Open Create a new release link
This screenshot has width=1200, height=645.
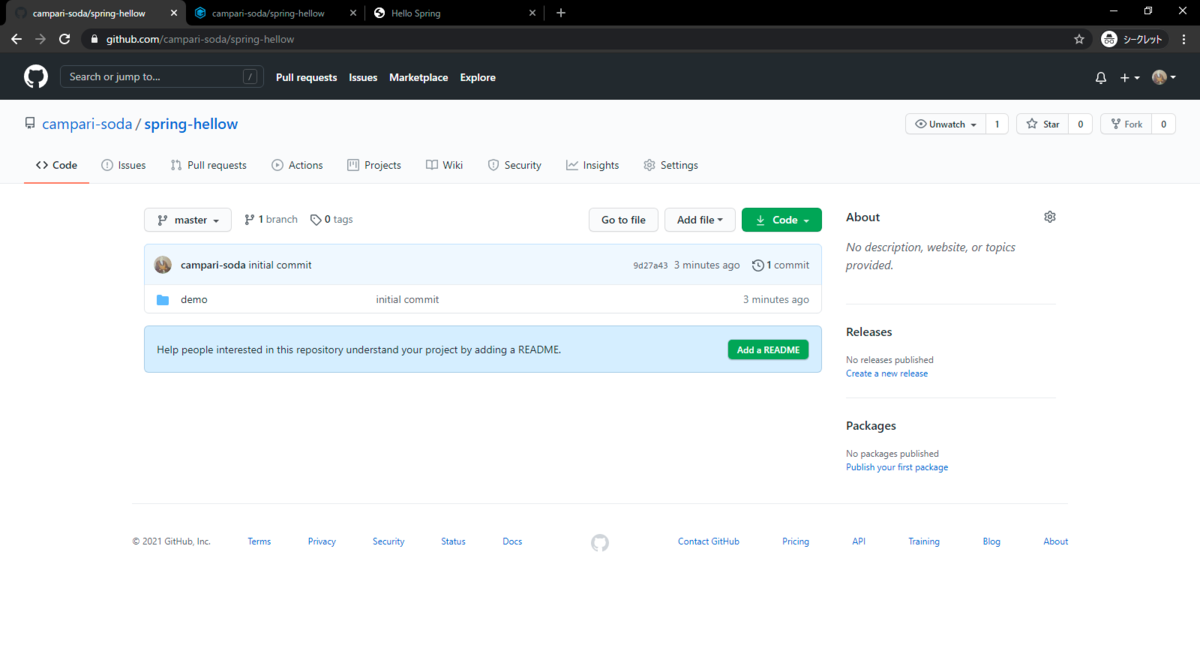[x=887, y=374]
